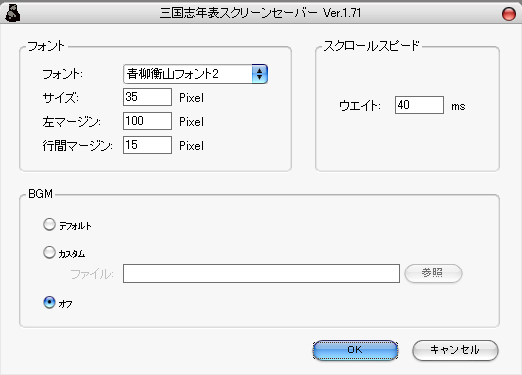The image size is (522, 375).
Task: Open the フォント dropdown list
Action: click(x=195, y=74)
